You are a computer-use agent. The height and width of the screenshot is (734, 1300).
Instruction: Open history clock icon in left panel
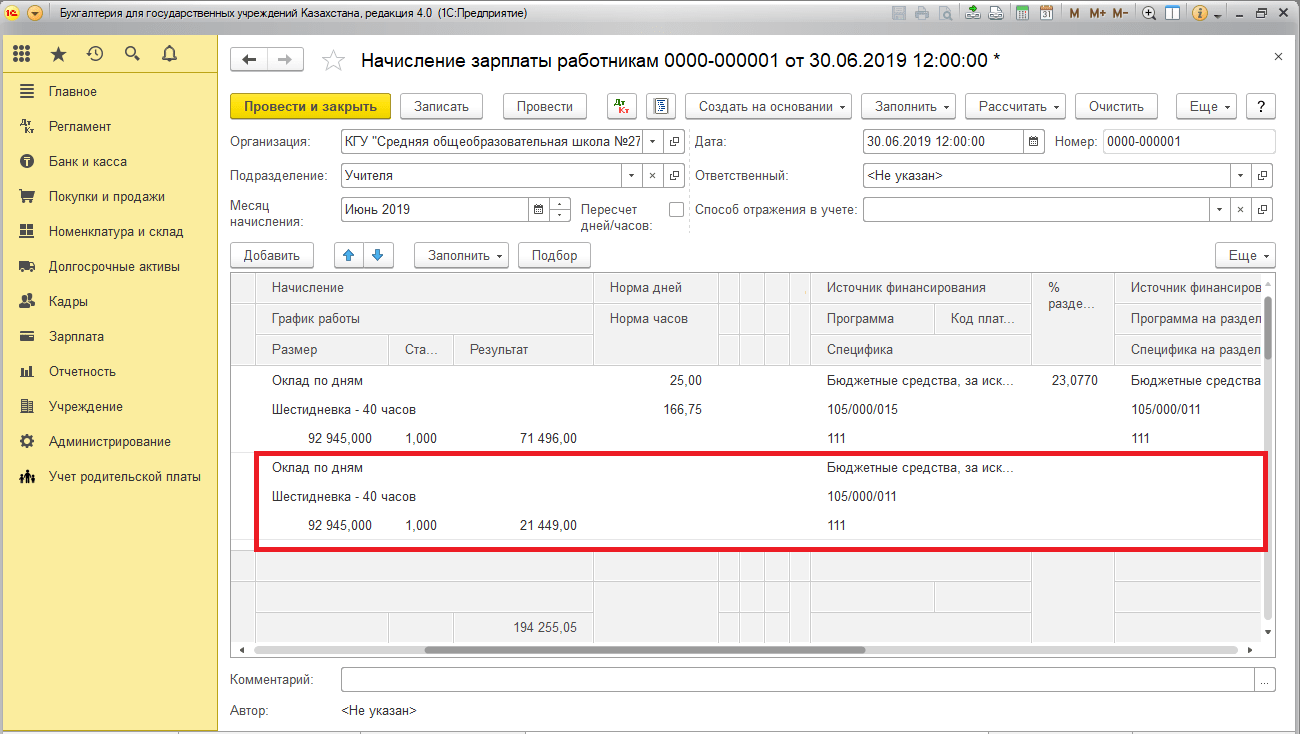click(x=95, y=53)
